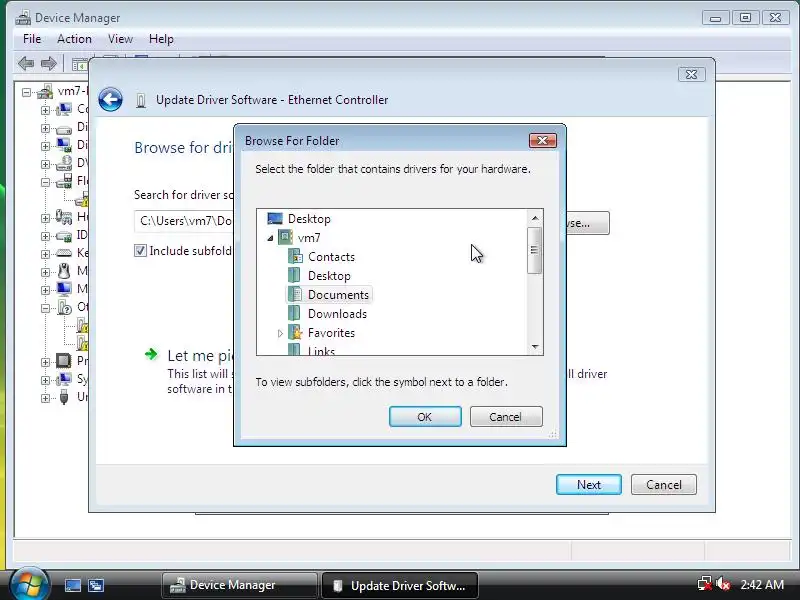Switch to Device Manager taskbar button

239,585
